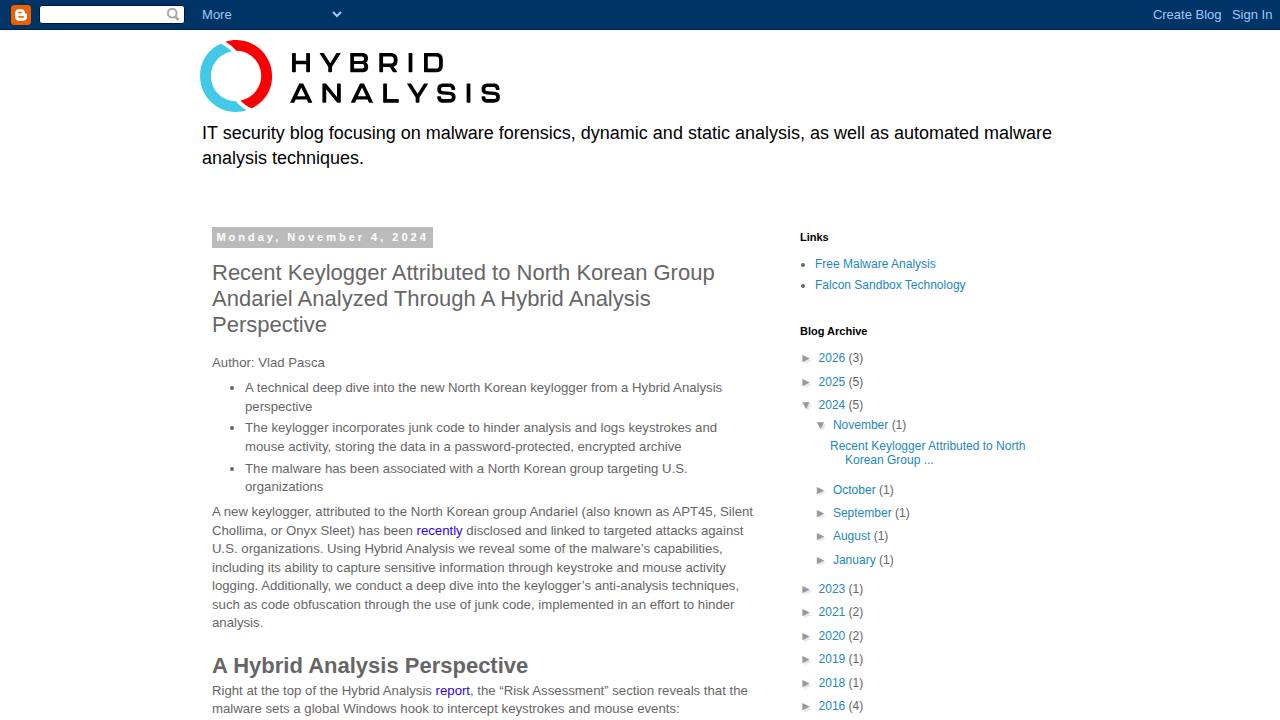Open sidebar post 'Recent Keylogger Attributed to North Korean Group'

click(x=928, y=453)
